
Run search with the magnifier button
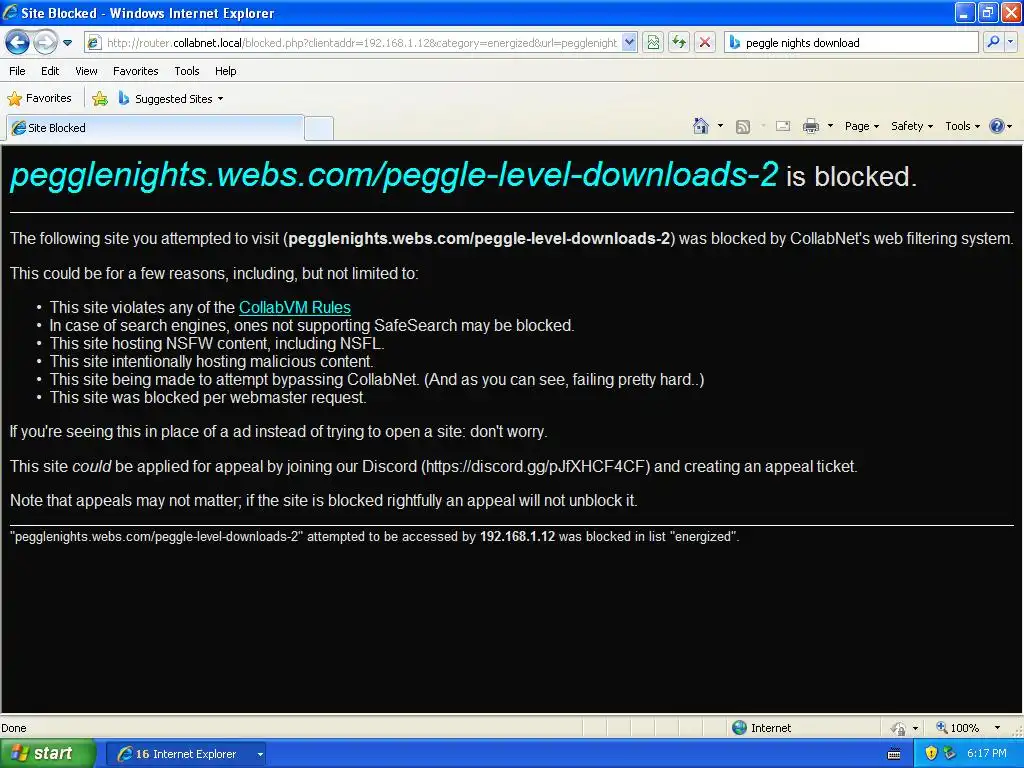[993, 42]
